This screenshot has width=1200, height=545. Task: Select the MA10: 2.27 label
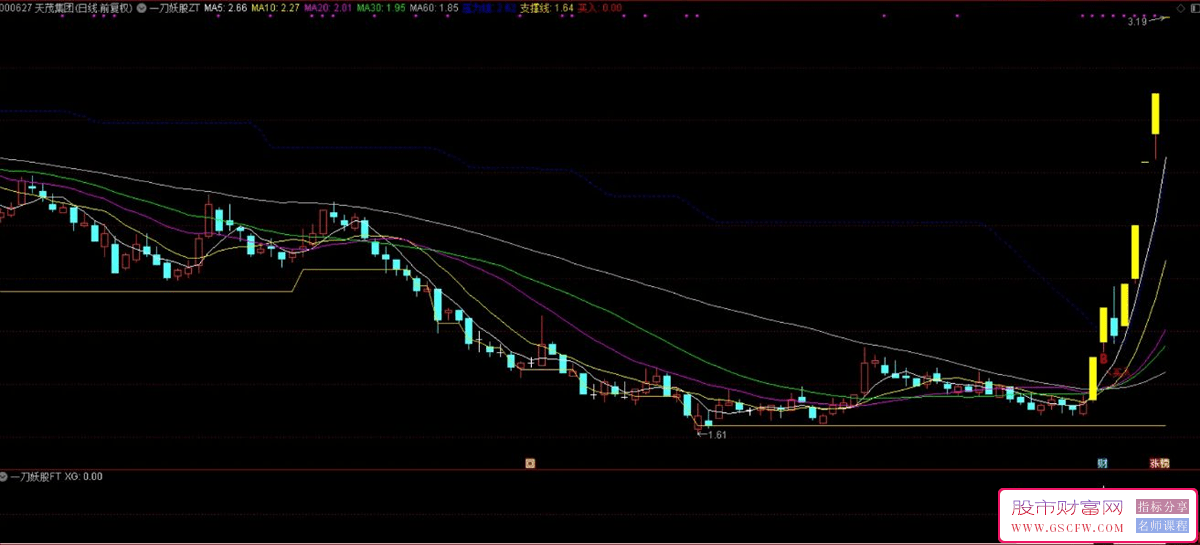(x=275, y=7)
